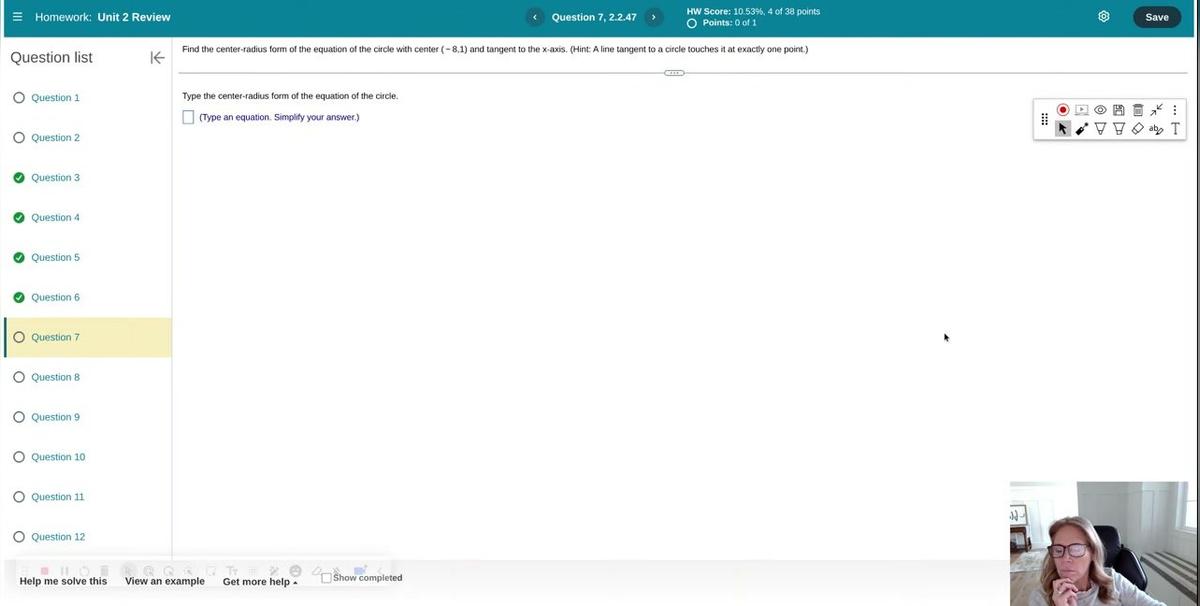
Task: Start recording with the red record button
Action: pos(1063,110)
